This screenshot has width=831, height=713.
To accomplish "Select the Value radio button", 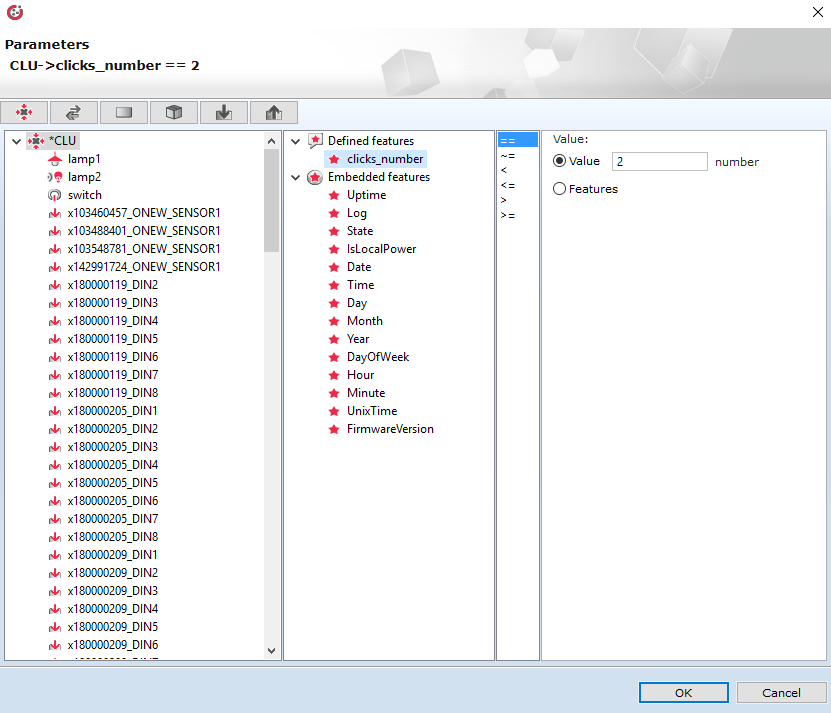I will (x=560, y=161).
